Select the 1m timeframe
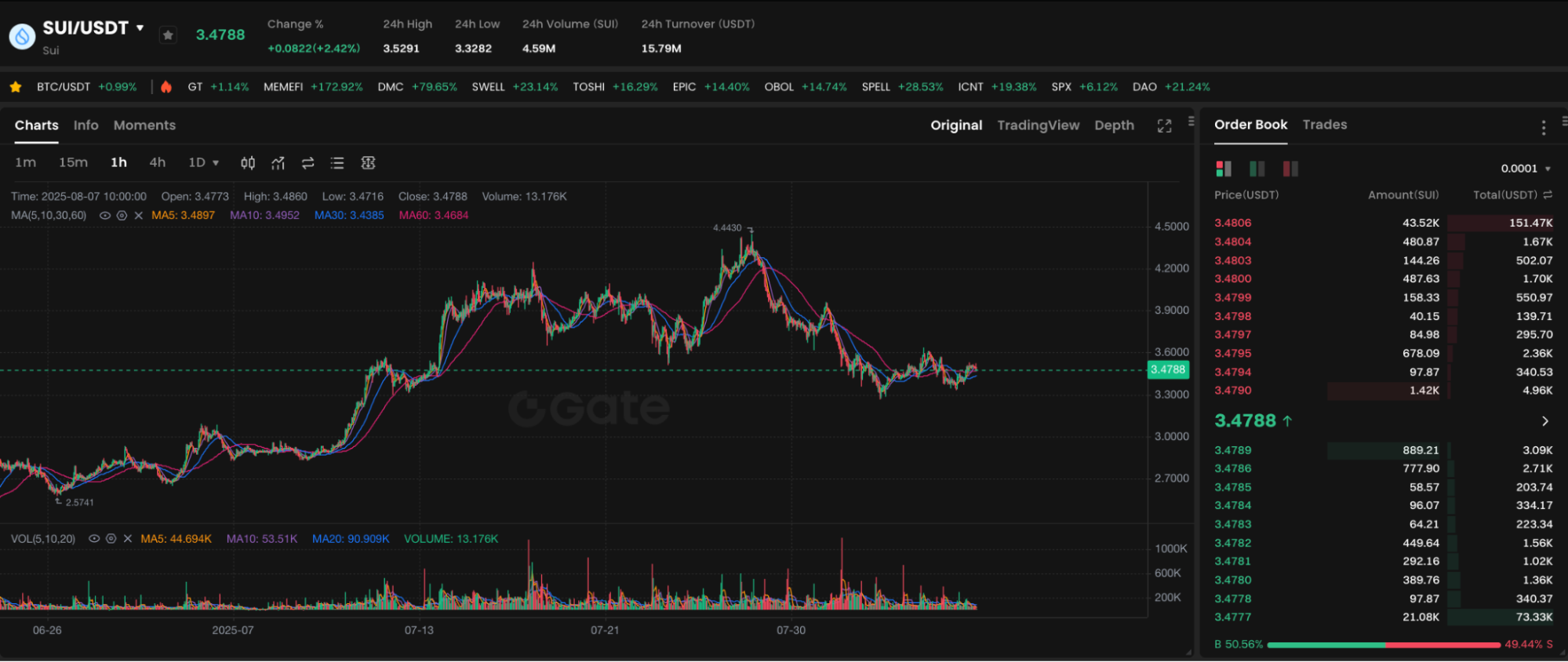 coord(26,162)
